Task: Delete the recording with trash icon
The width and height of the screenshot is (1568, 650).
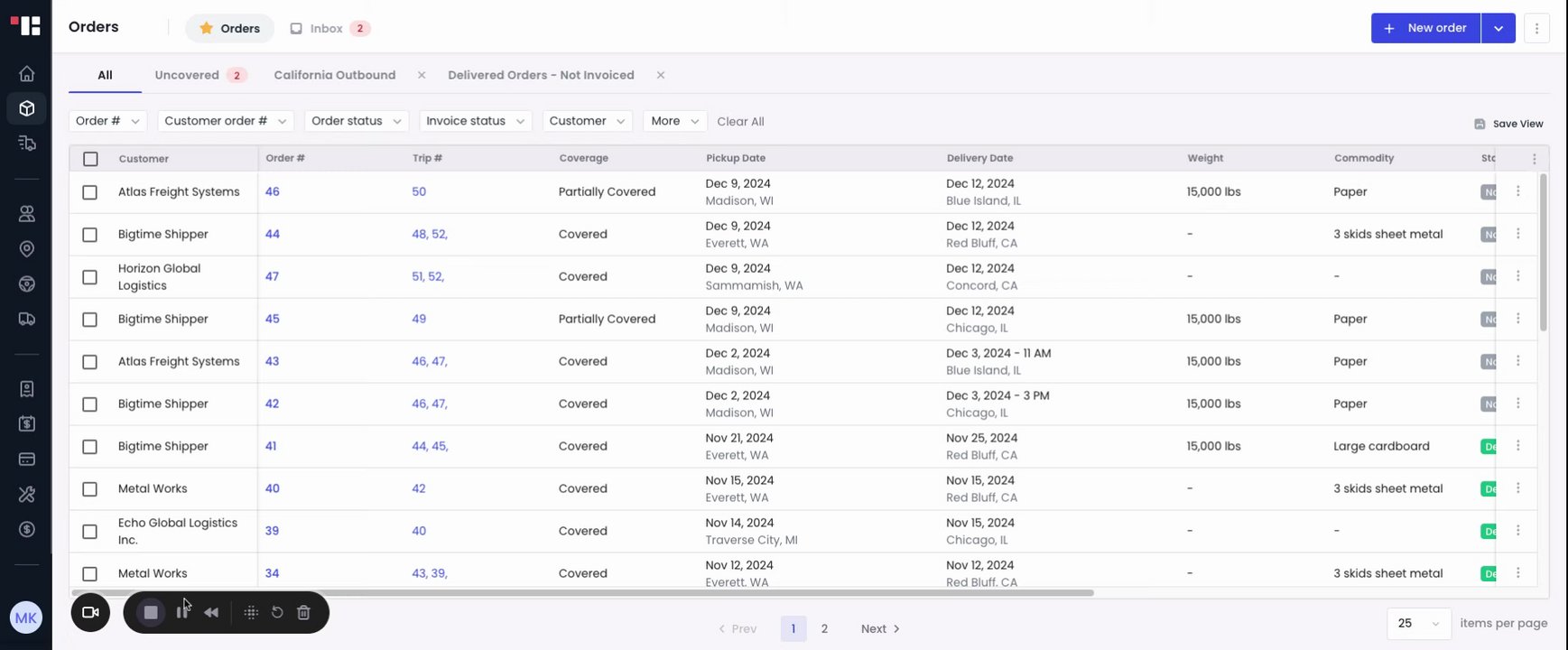Action: tap(304, 613)
